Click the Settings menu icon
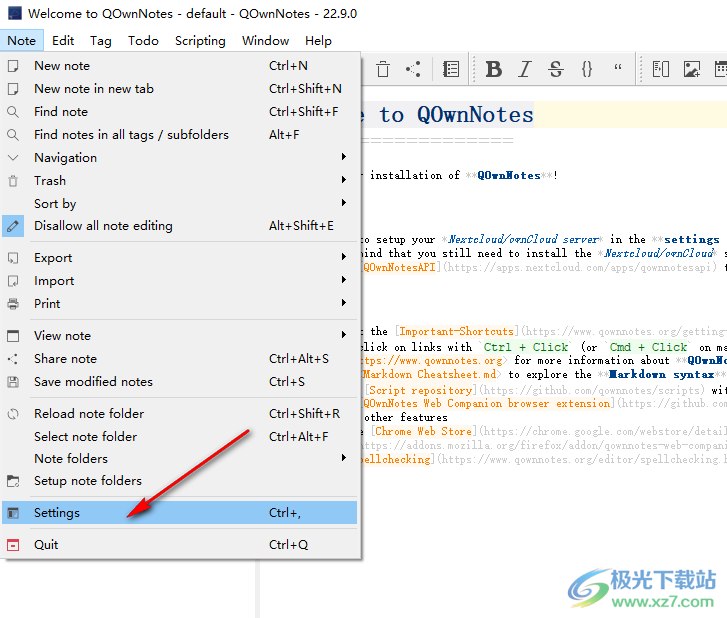Image resolution: width=727 pixels, height=618 pixels. point(13,513)
